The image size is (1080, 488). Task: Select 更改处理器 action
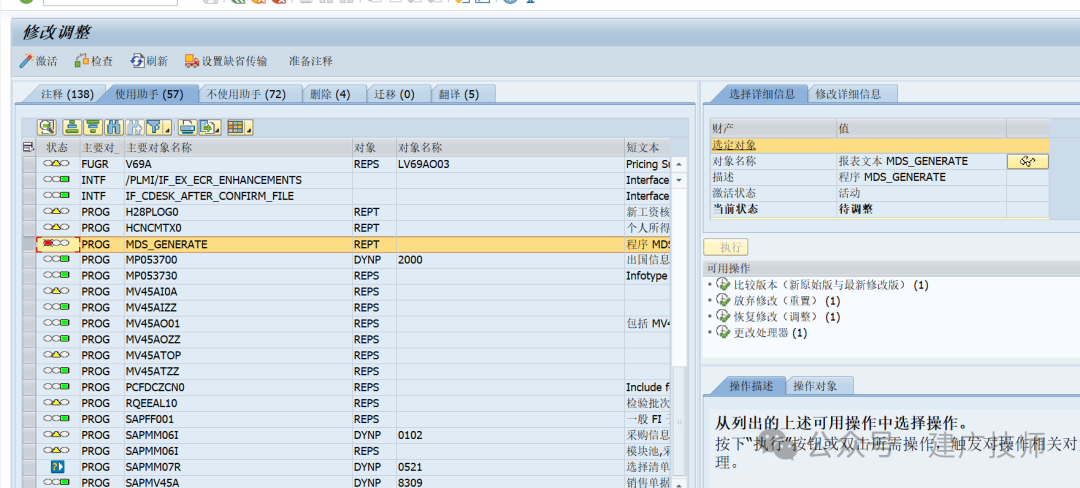coord(762,332)
